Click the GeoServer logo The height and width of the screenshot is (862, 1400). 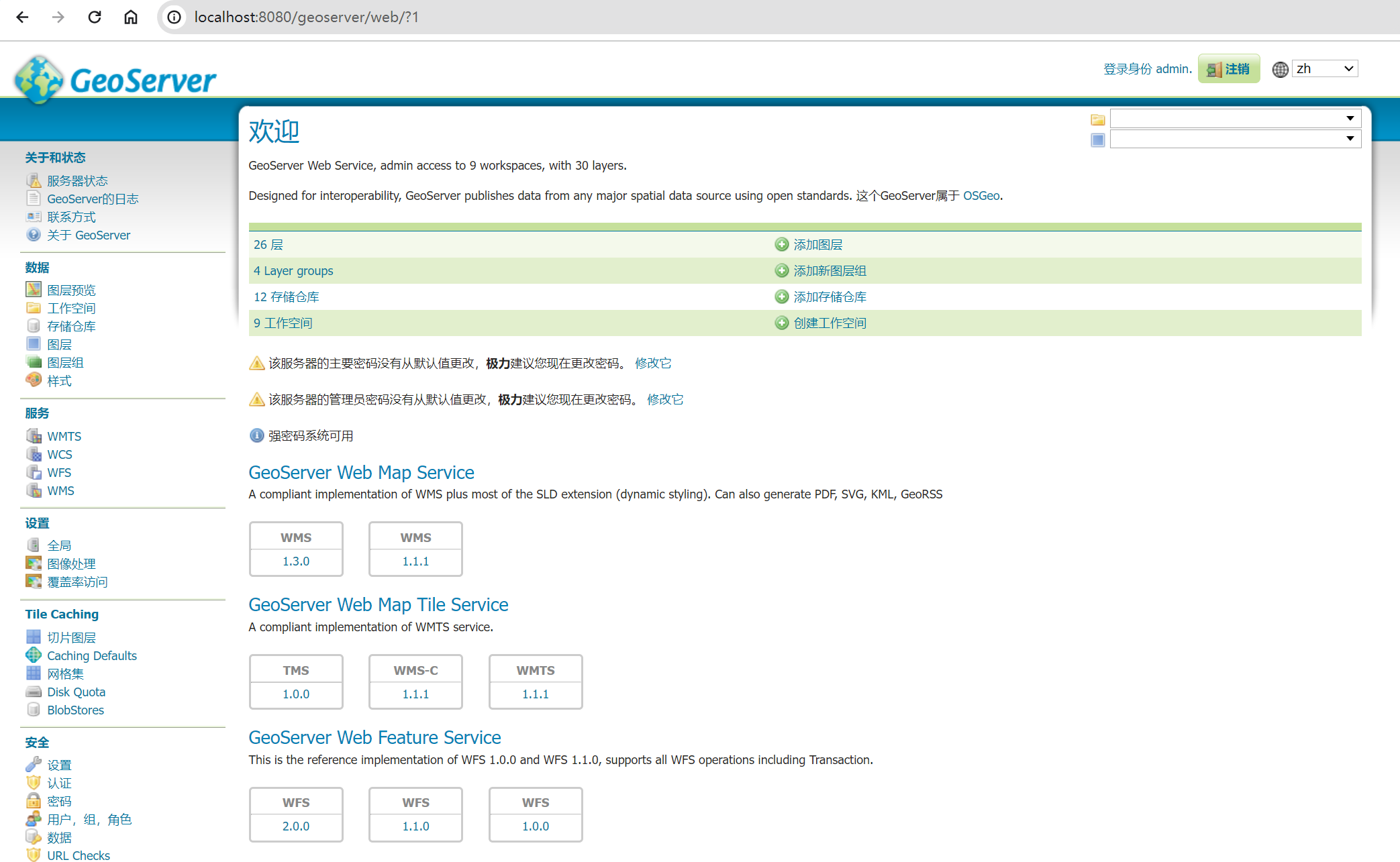[115, 80]
